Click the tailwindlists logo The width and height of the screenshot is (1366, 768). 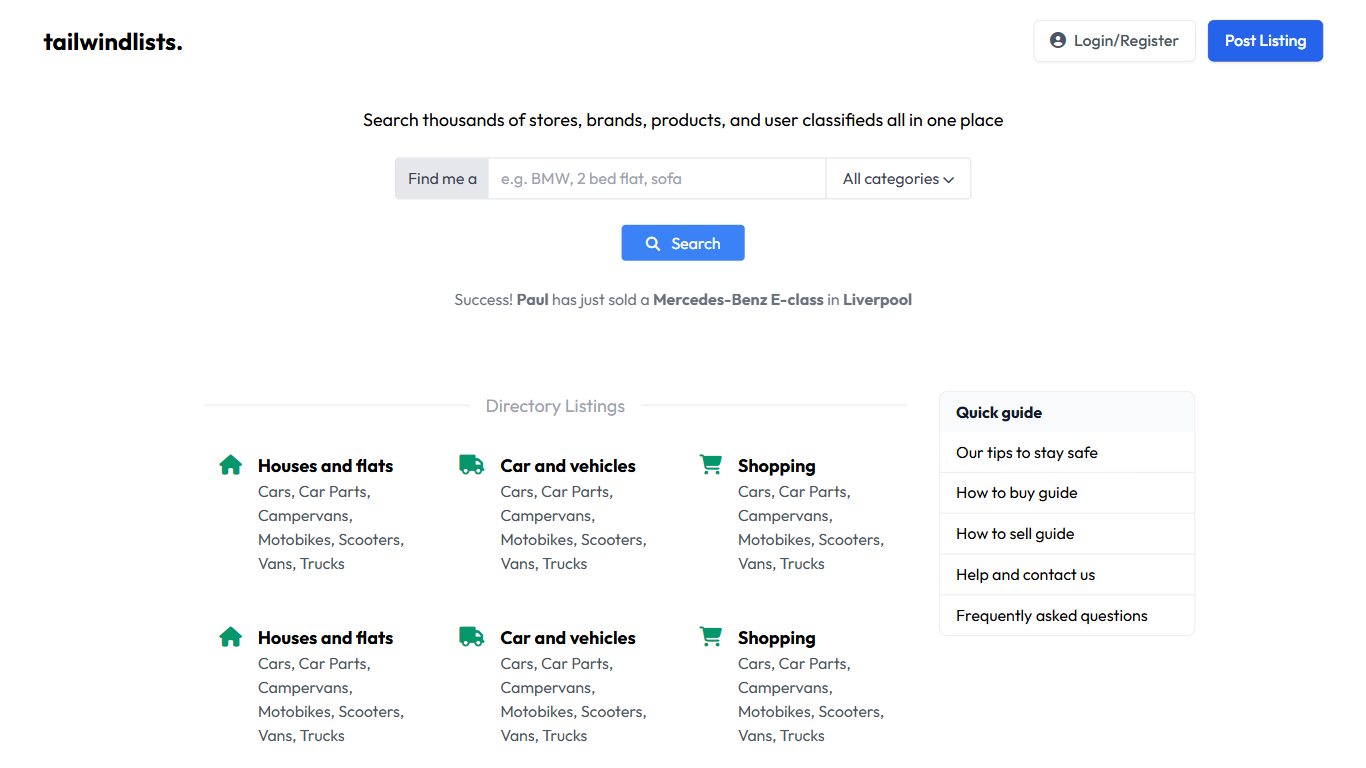pos(113,41)
